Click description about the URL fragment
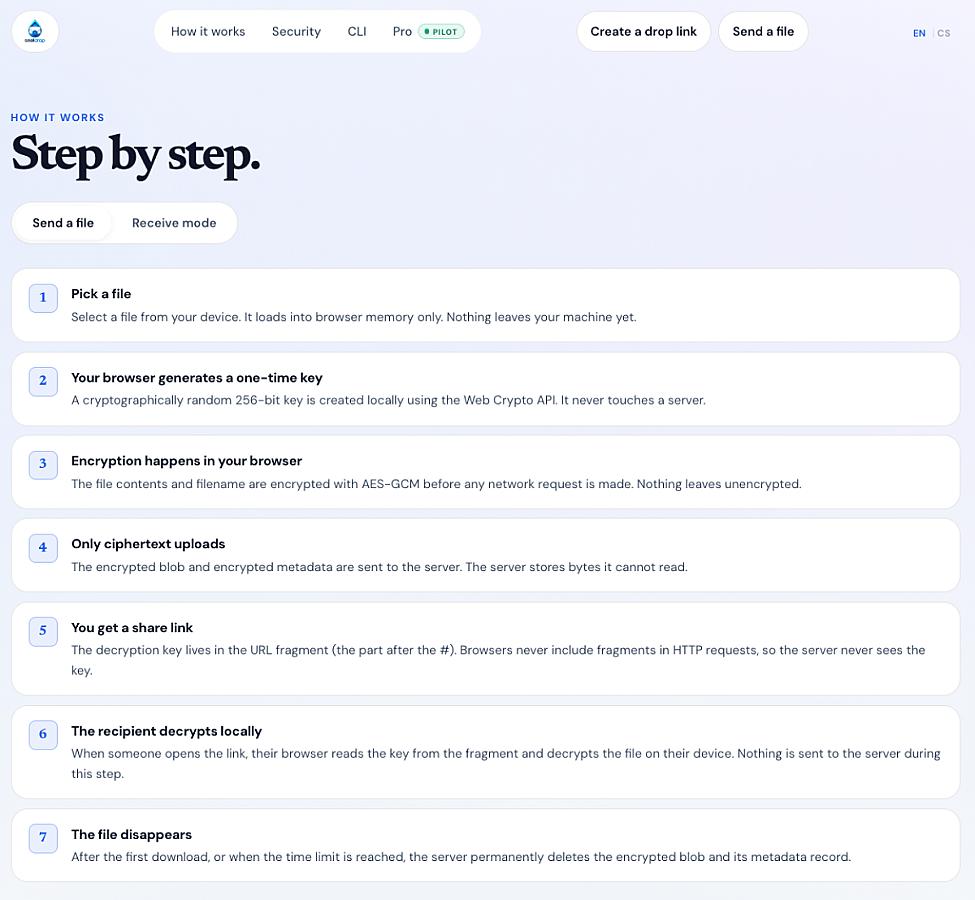Image resolution: width=975 pixels, height=900 pixels. [497, 660]
